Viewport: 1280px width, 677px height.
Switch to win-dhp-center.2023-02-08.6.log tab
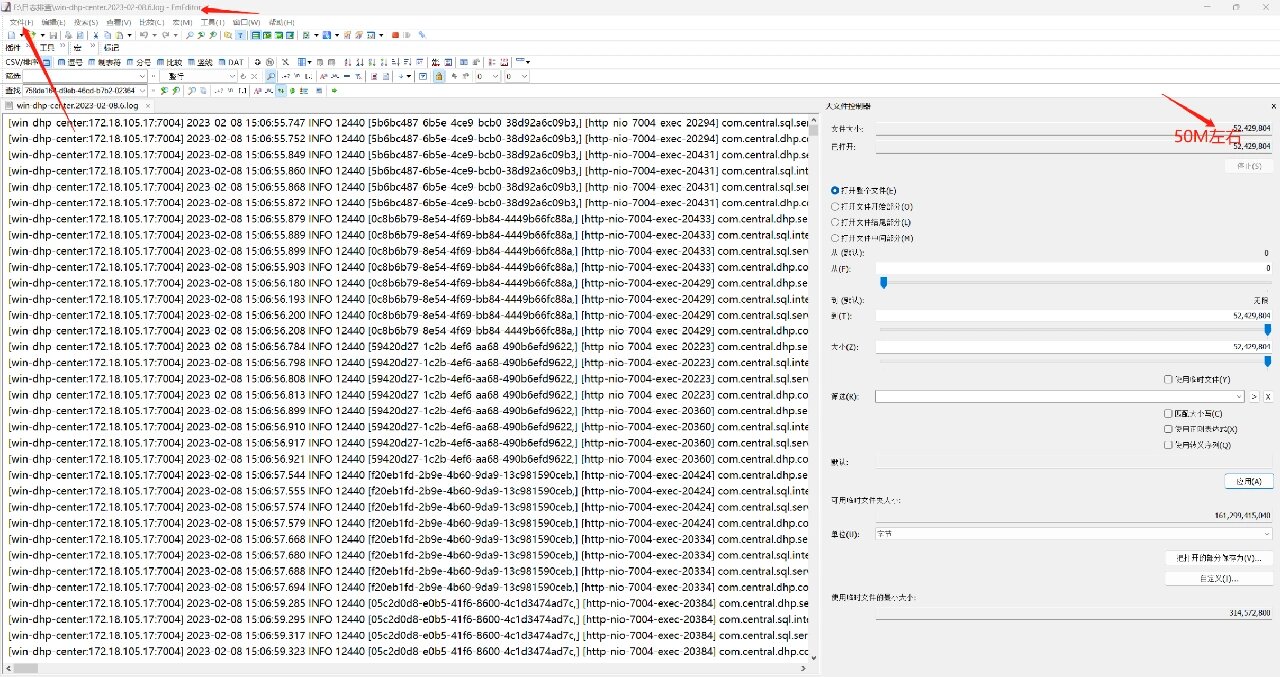pyautogui.click(x=78, y=105)
